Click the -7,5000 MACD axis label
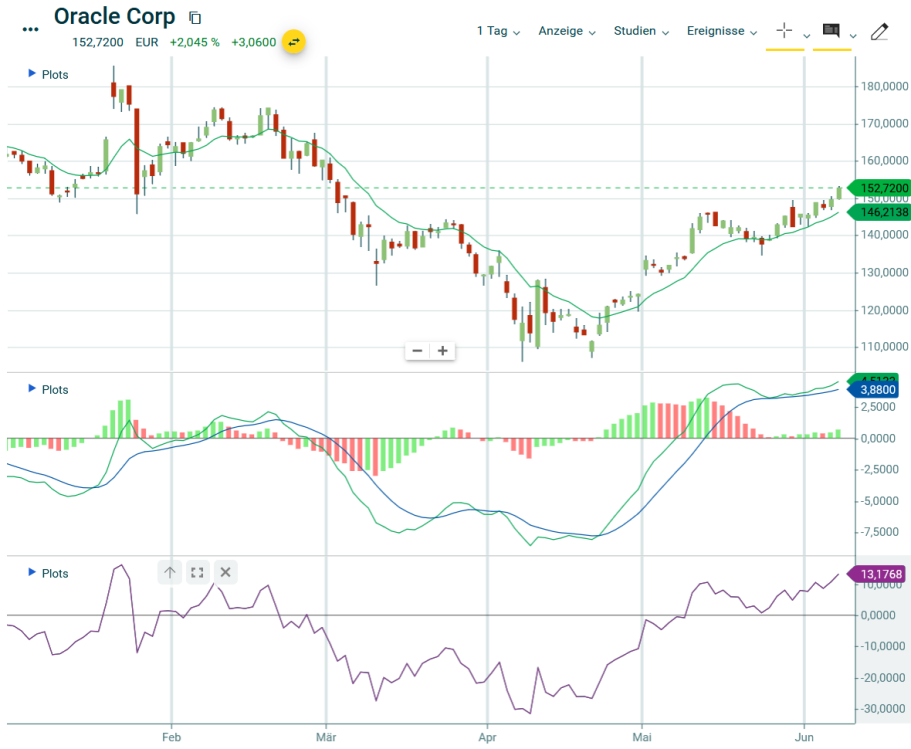This screenshot has width=911, height=749. click(x=880, y=532)
